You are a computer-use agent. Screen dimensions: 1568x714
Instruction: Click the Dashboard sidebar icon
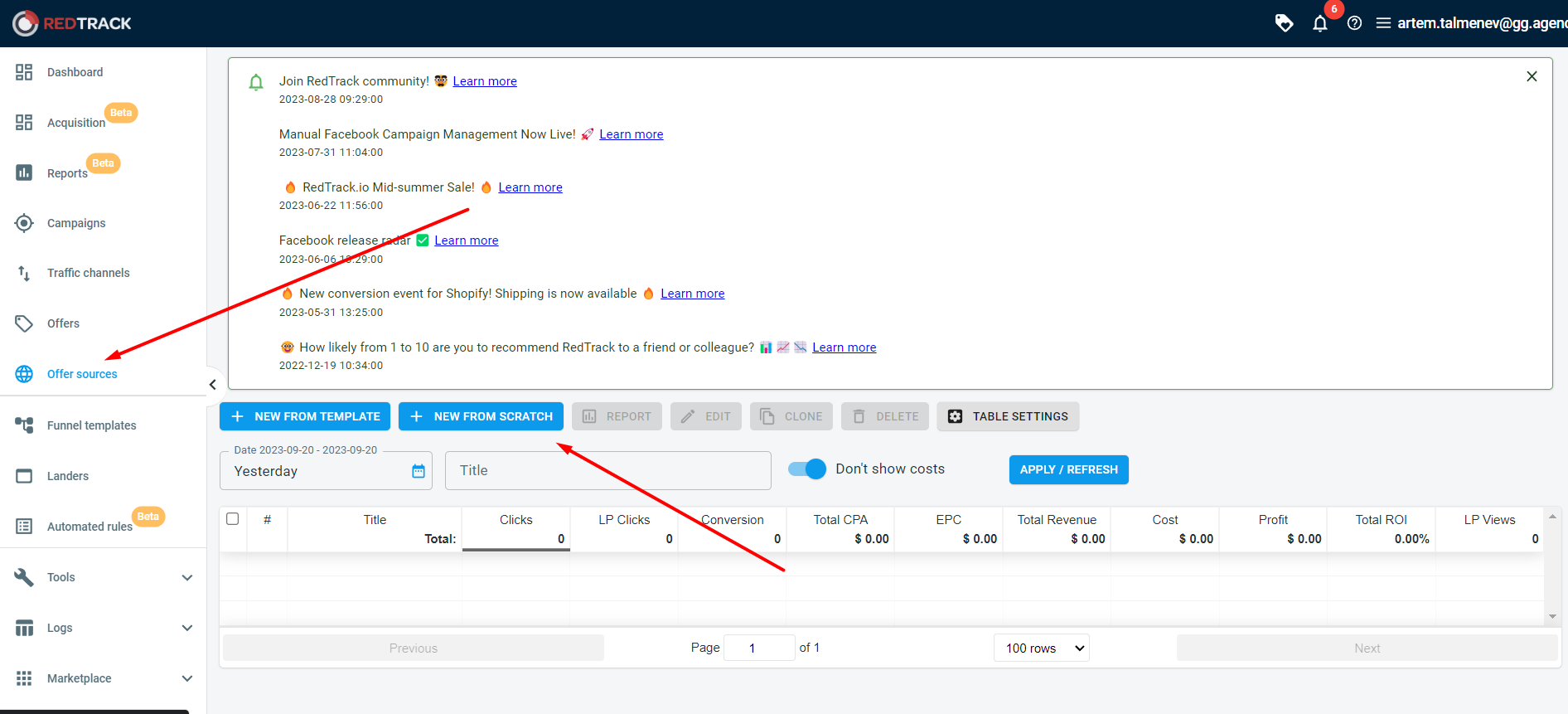pyautogui.click(x=24, y=72)
